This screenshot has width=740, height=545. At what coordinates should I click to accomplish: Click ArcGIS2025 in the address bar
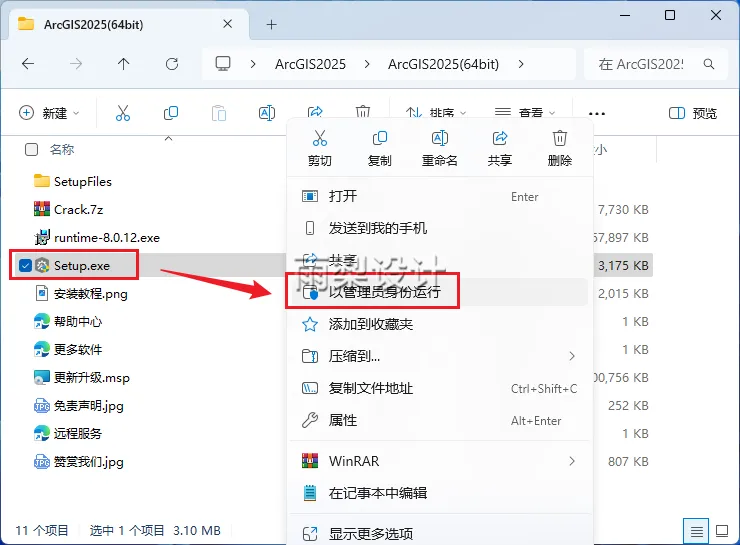click(x=311, y=64)
